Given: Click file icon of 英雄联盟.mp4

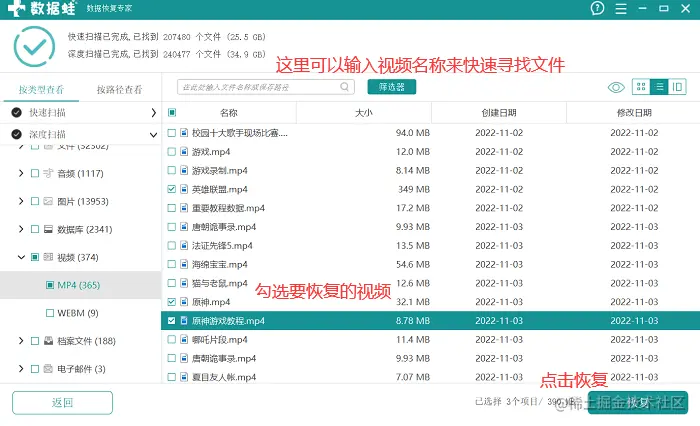Looking at the screenshot, I should tap(184, 189).
